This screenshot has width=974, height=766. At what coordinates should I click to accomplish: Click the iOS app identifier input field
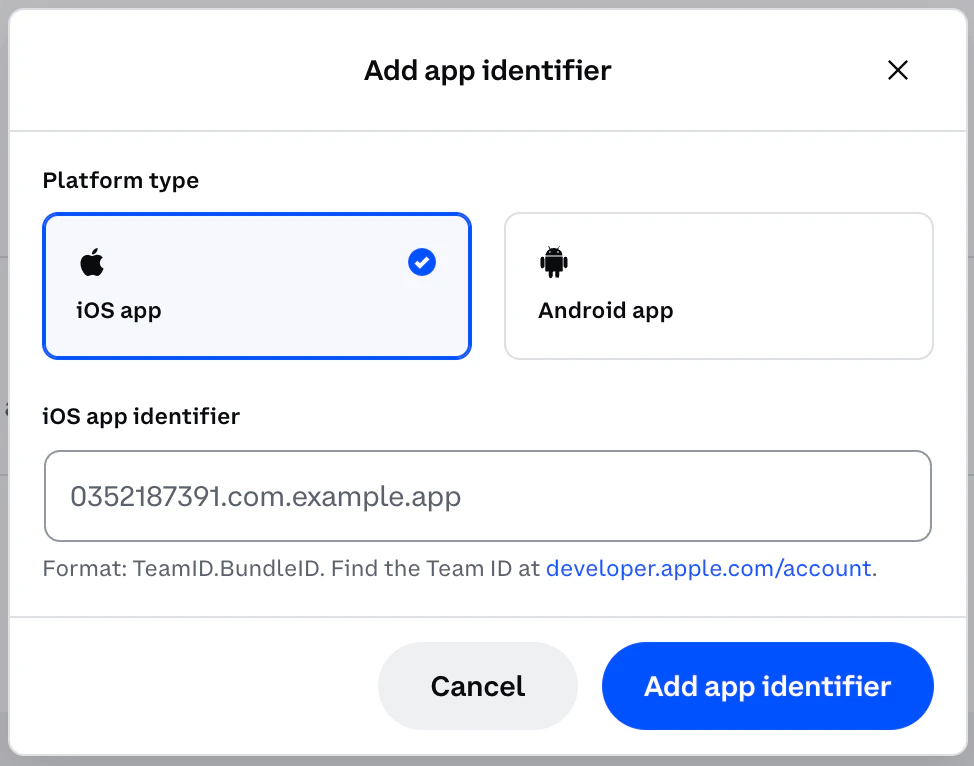point(487,496)
